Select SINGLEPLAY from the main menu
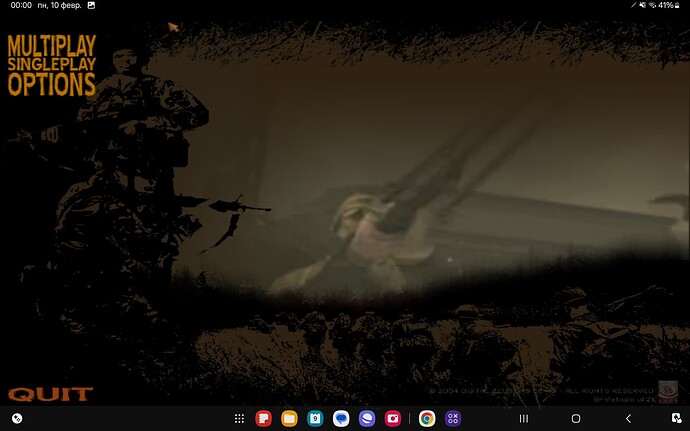Image resolution: width=690 pixels, height=431 pixels. pyautogui.click(x=50, y=66)
